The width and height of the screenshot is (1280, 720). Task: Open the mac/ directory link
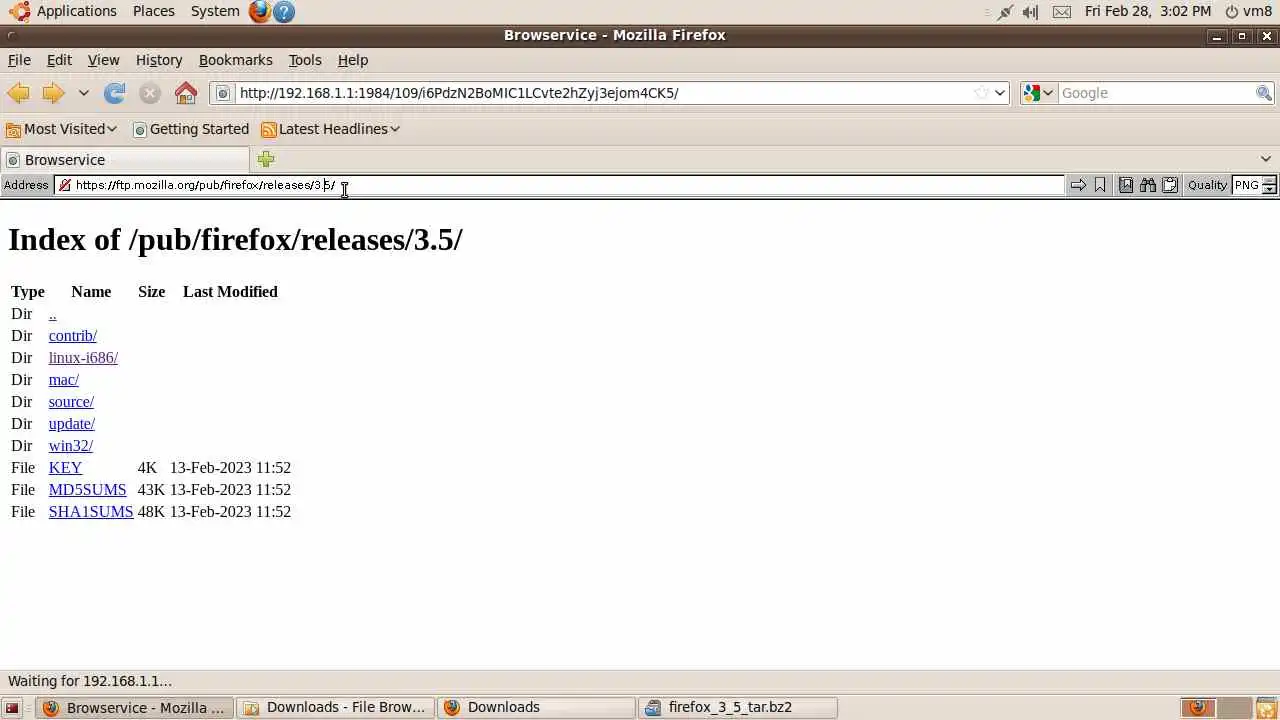coord(64,380)
